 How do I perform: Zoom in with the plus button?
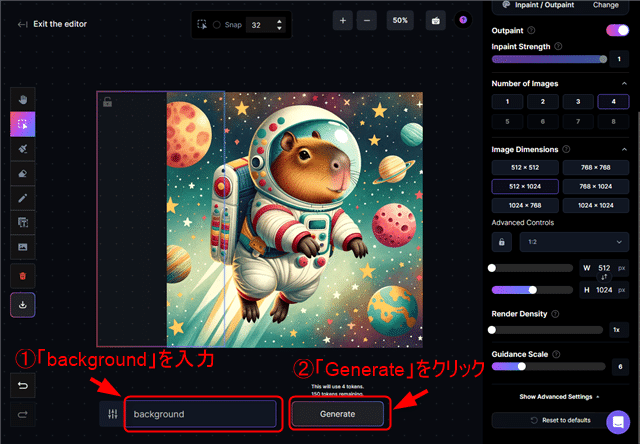[343, 20]
